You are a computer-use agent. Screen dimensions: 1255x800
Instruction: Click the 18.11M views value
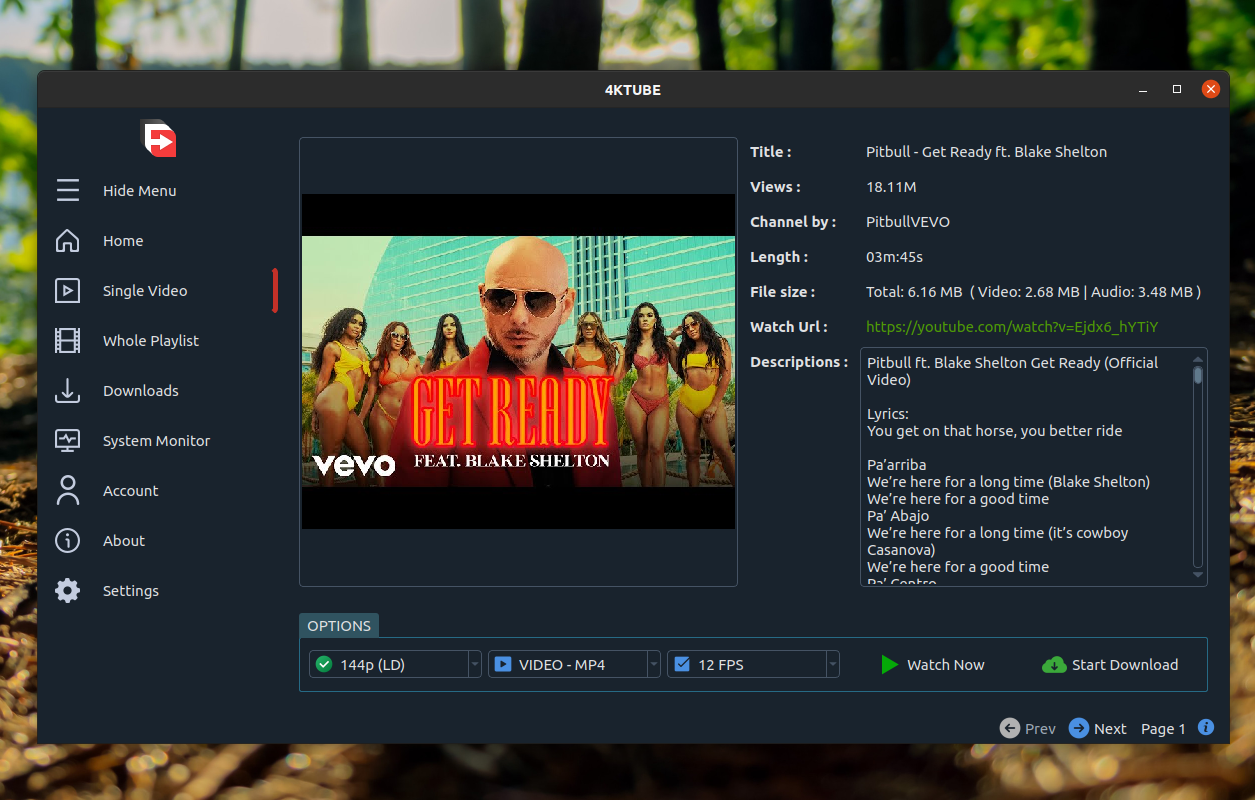(891, 187)
